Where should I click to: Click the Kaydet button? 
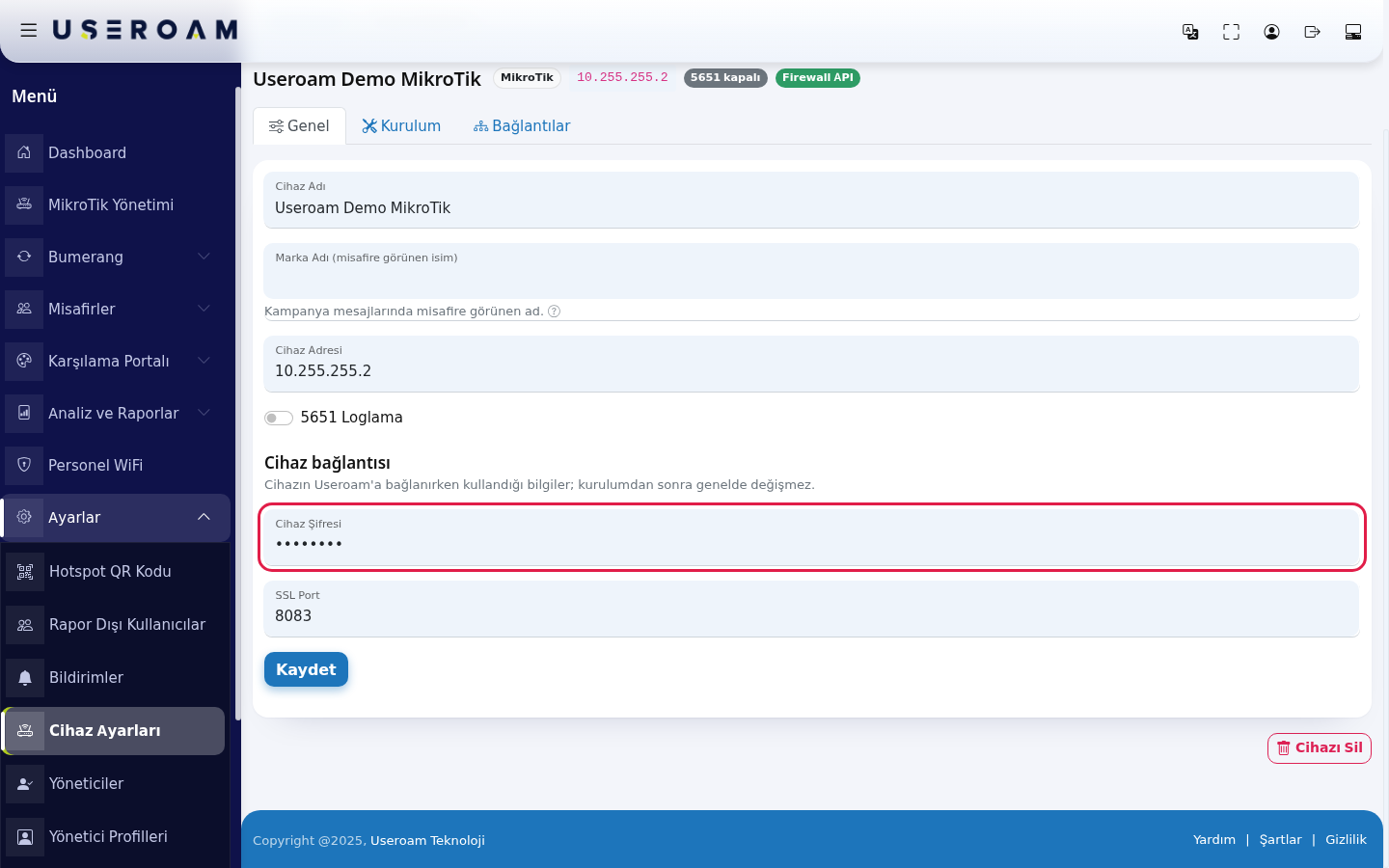(306, 669)
